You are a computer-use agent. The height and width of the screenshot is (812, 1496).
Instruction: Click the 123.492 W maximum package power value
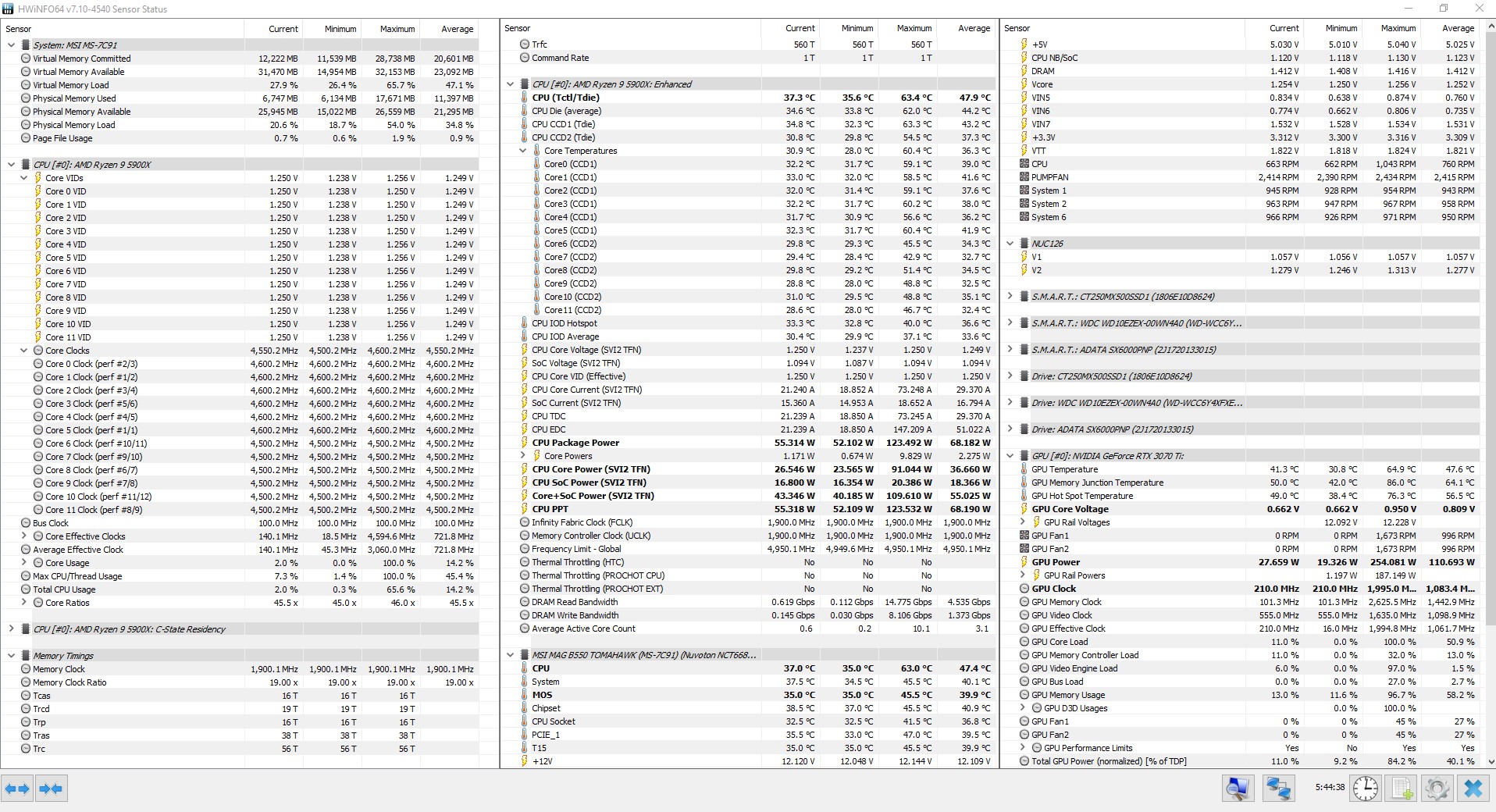tap(907, 443)
